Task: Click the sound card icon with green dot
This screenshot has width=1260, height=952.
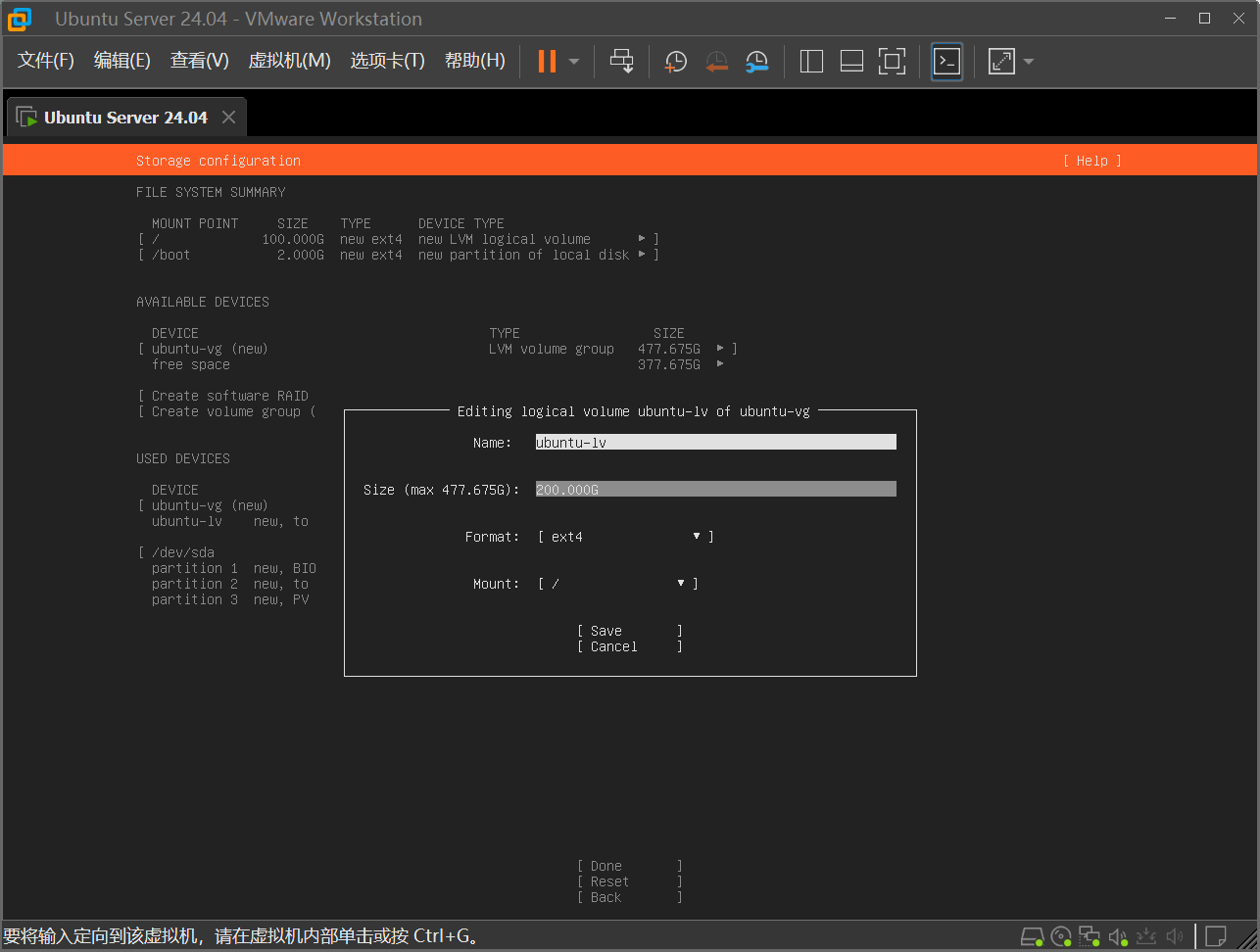Action: (x=1118, y=936)
